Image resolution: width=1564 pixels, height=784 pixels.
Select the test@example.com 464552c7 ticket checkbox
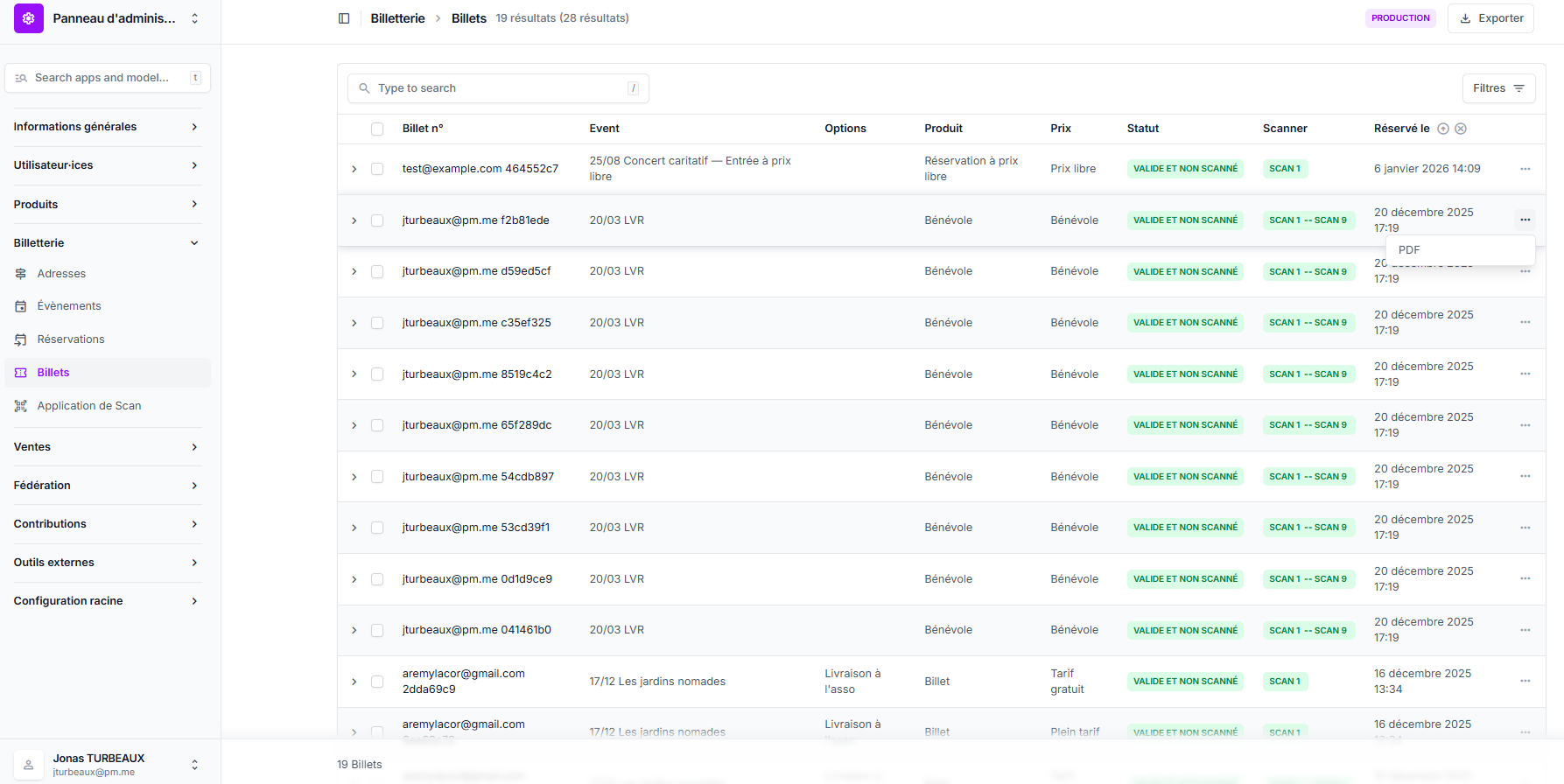click(377, 169)
